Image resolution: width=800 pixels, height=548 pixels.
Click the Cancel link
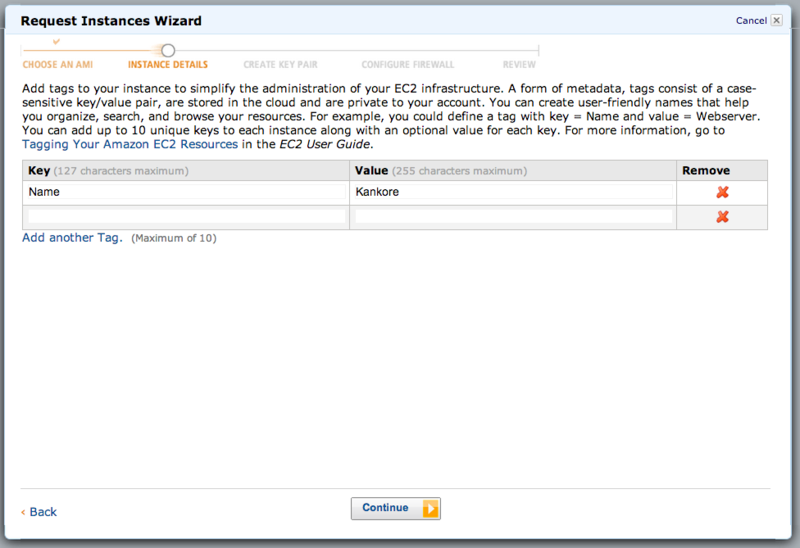(751, 20)
